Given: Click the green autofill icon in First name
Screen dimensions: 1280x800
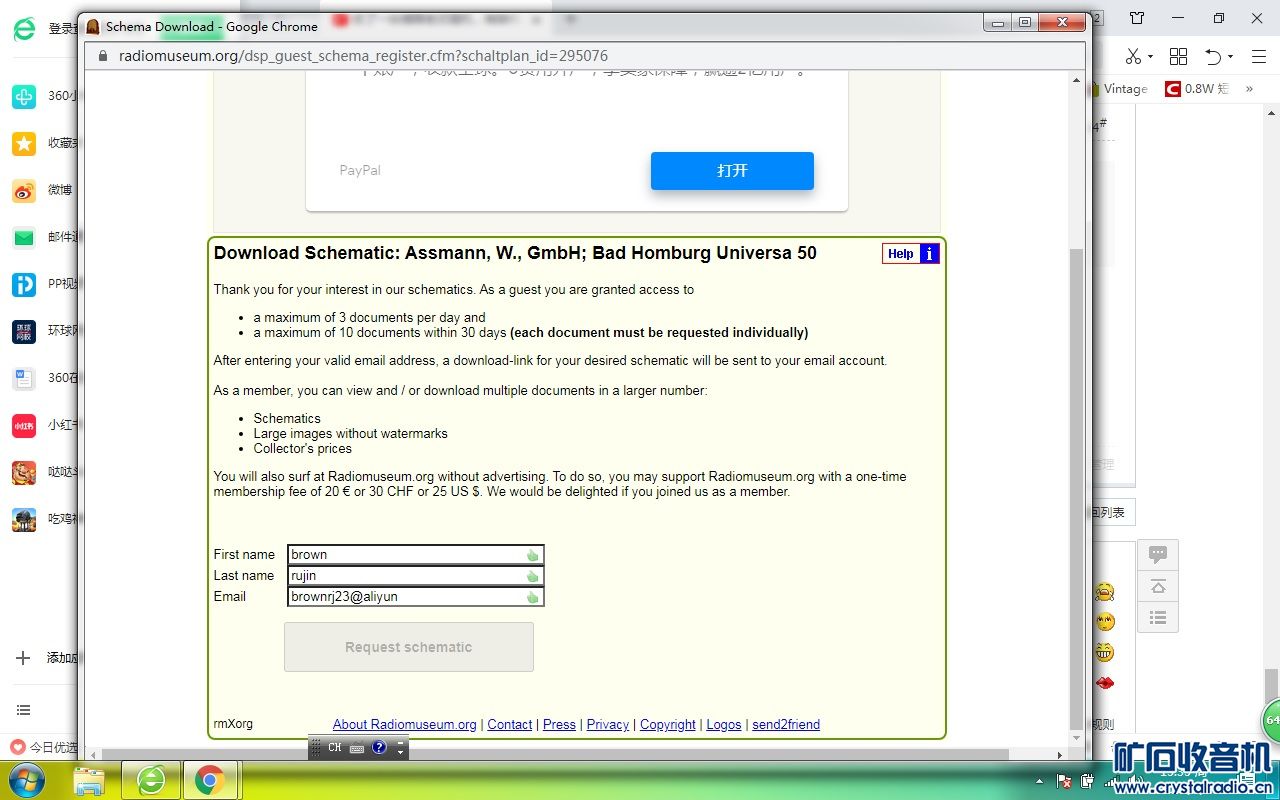Looking at the screenshot, I should pyautogui.click(x=533, y=555).
